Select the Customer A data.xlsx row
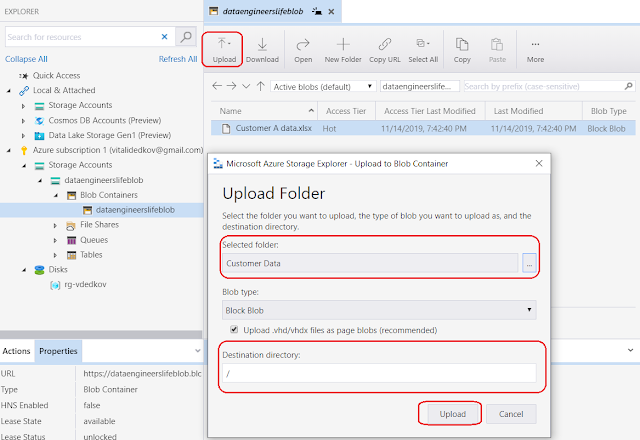Screen dimensions: 640x440 click(423, 128)
